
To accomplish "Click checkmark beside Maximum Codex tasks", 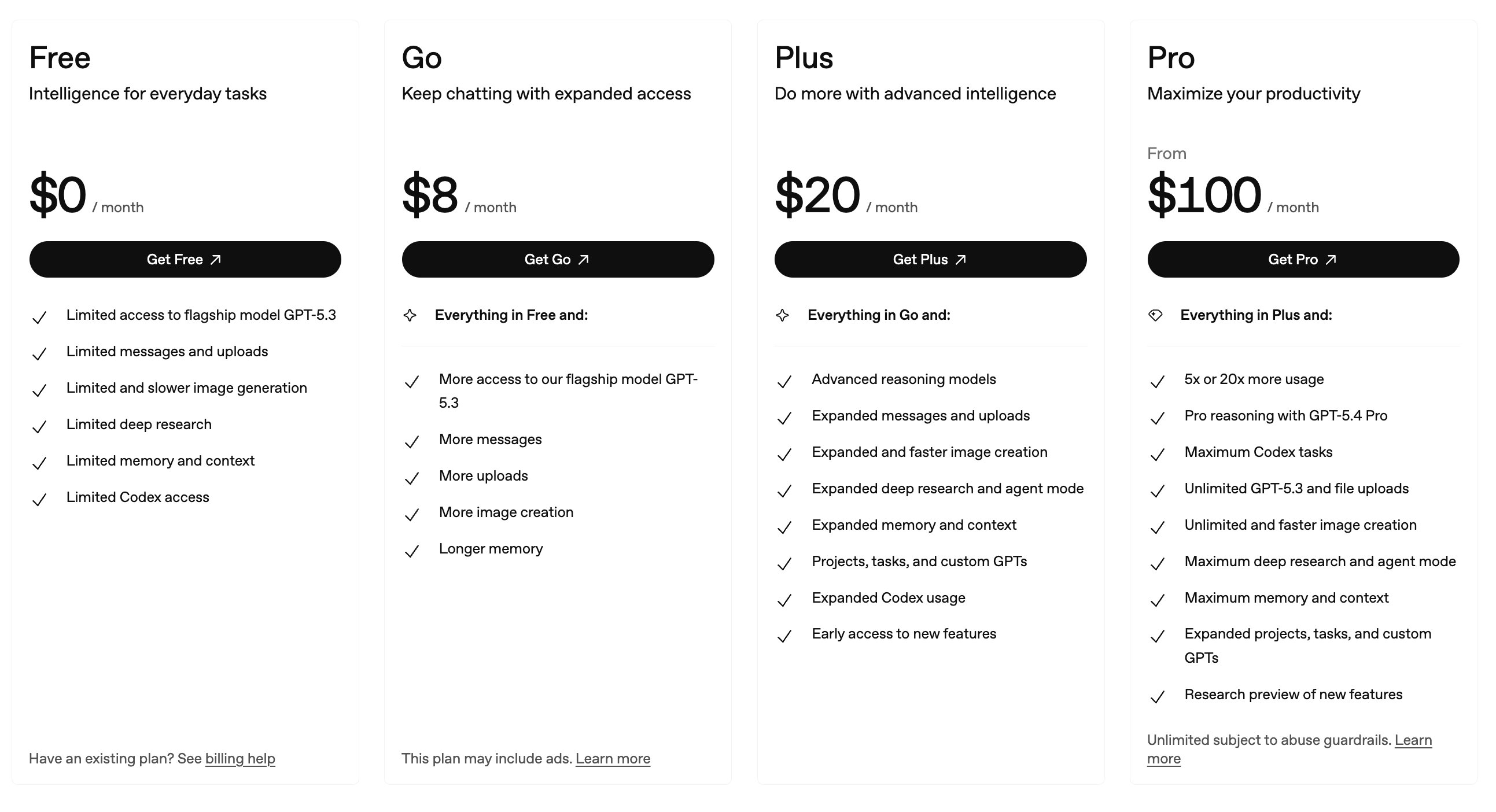I will [x=1158, y=454].
